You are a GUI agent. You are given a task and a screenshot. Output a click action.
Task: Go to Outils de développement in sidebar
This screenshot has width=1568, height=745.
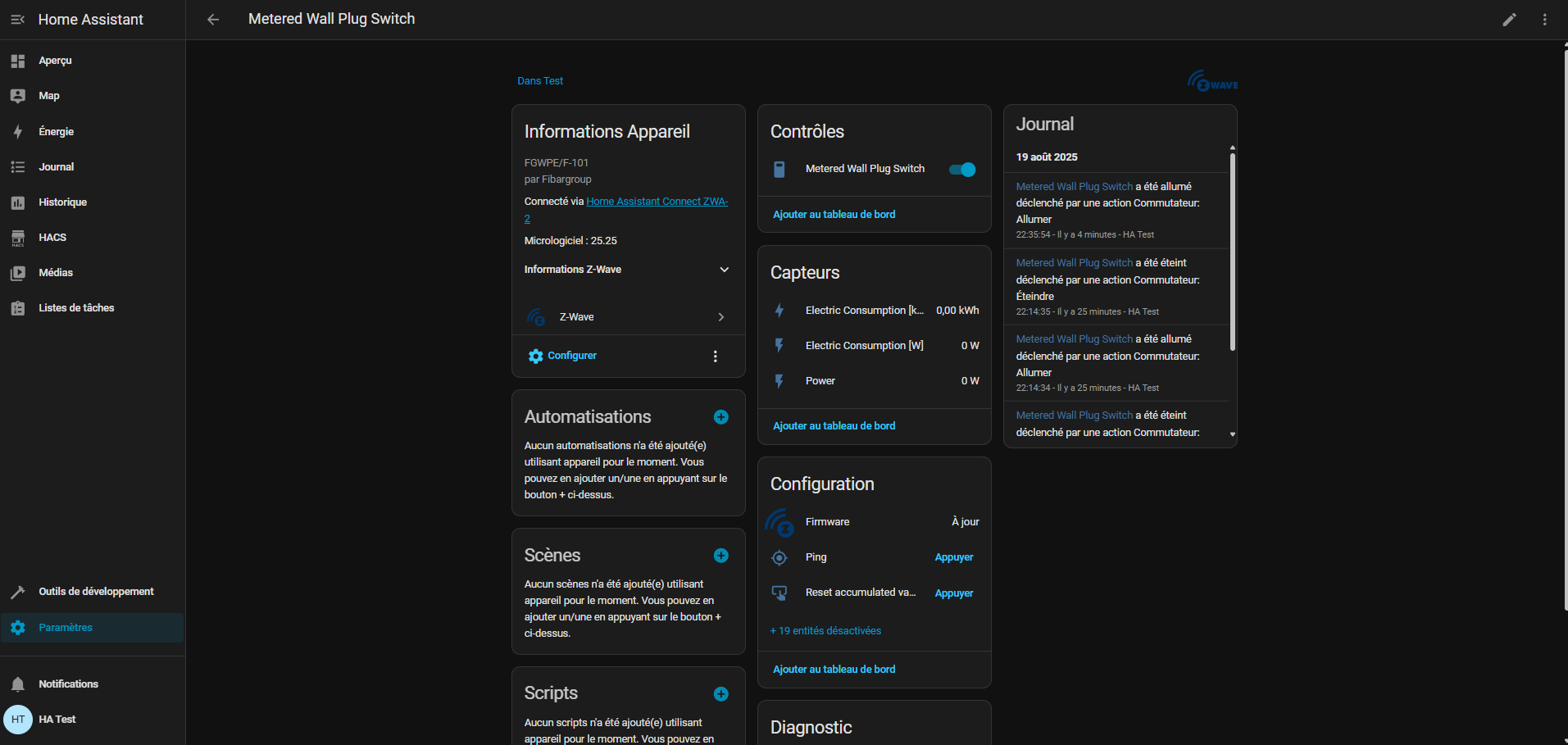coord(96,592)
